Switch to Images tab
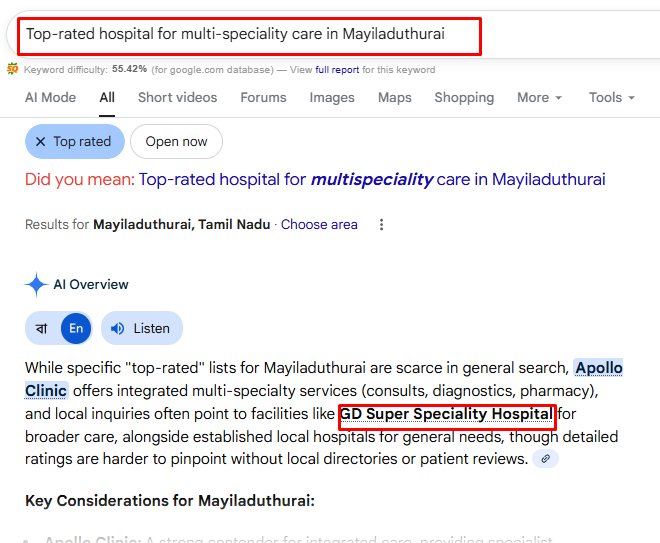 point(332,97)
